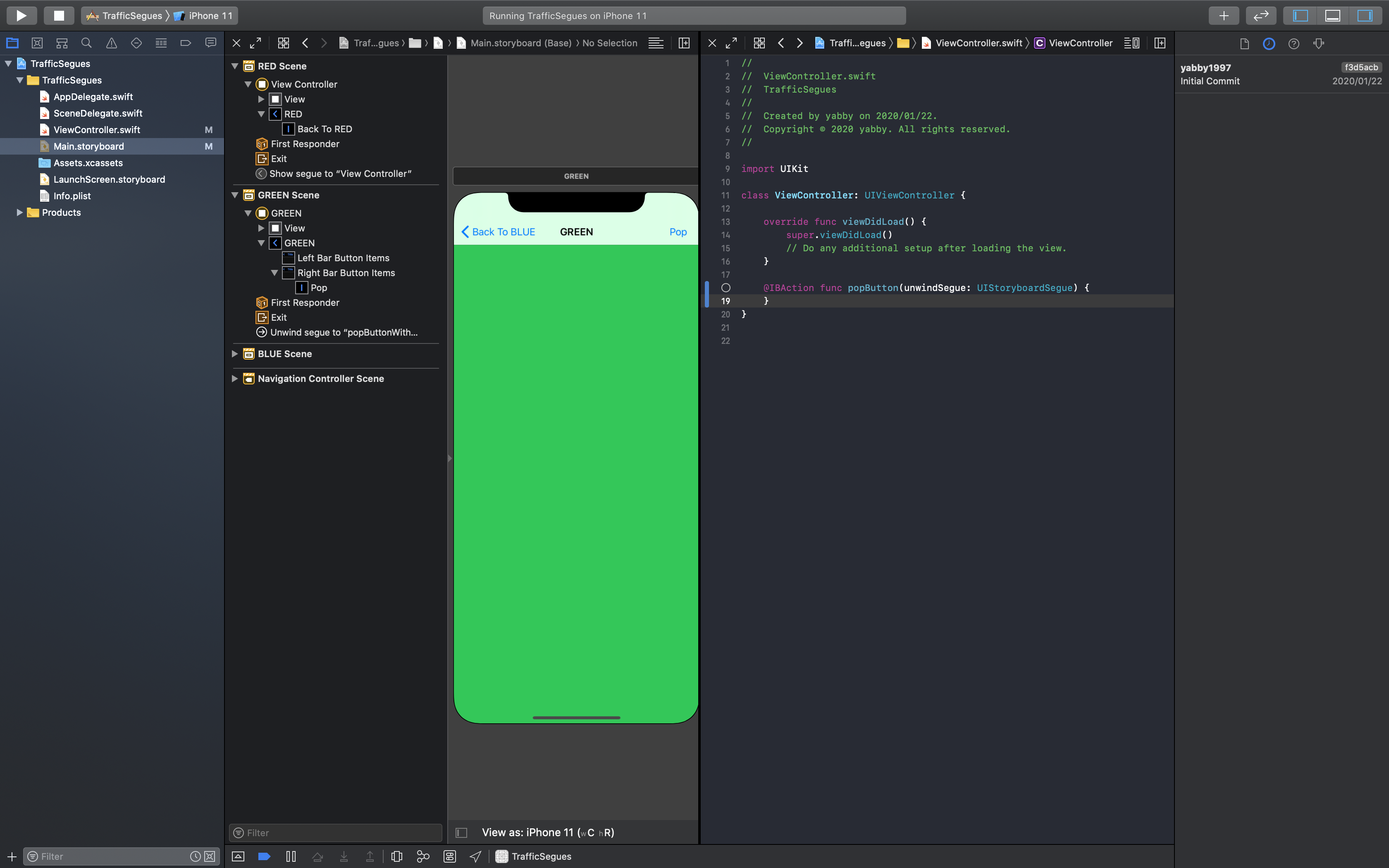Image resolution: width=1389 pixels, height=868 pixels.
Task: Toggle the debug area panel visibility
Action: coord(1333,16)
